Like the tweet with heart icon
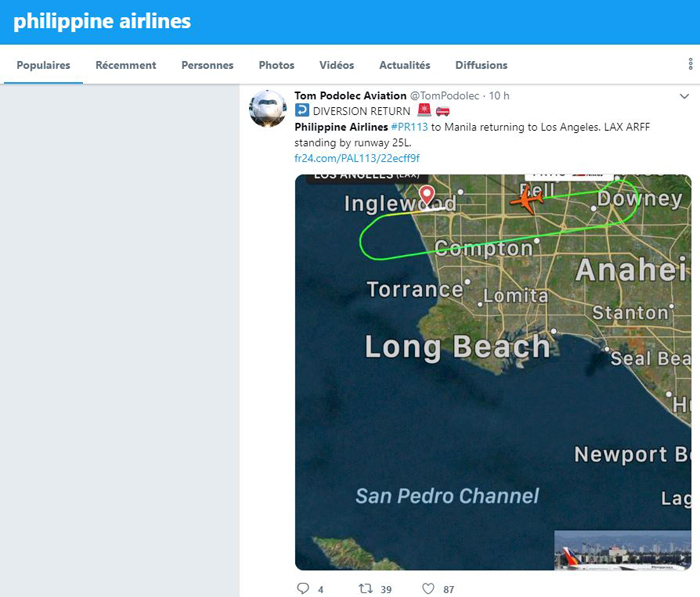The height and width of the screenshot is (597, 700). (x=429, y=589)
